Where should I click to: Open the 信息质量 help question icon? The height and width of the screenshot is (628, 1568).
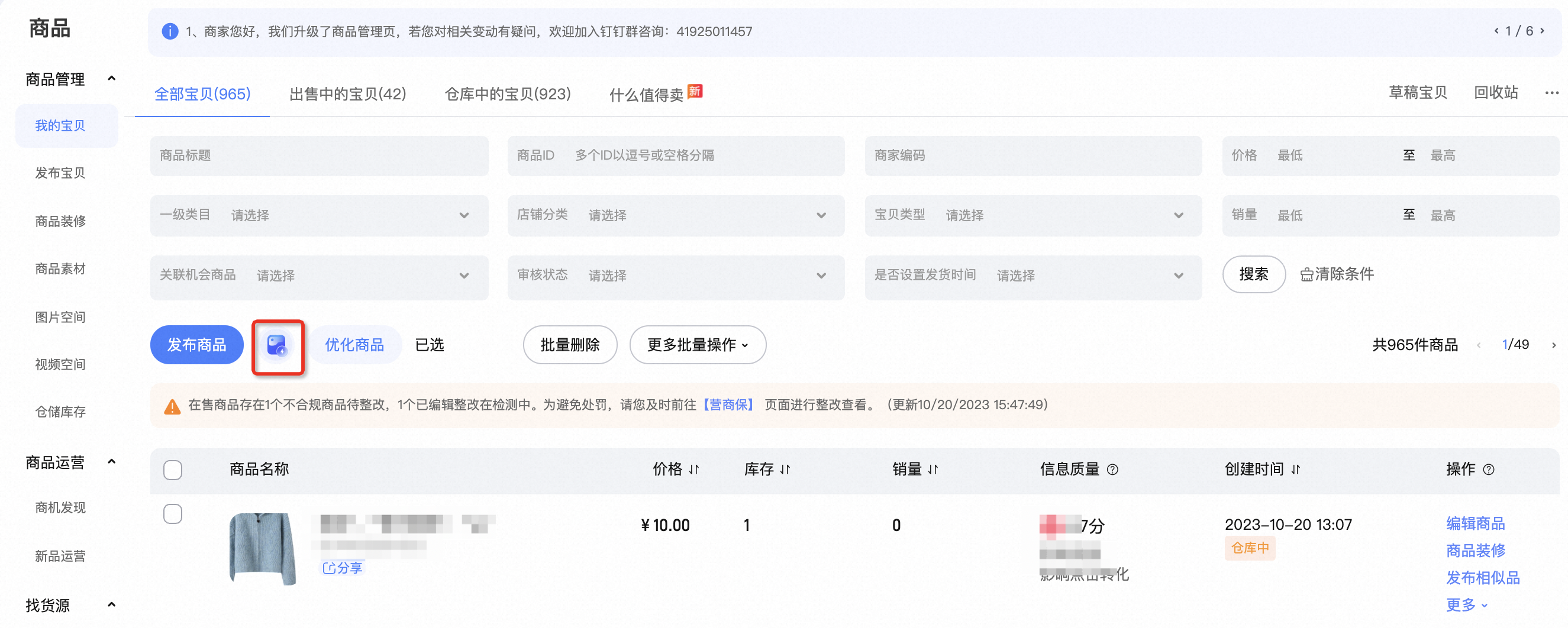(1112, 469)
